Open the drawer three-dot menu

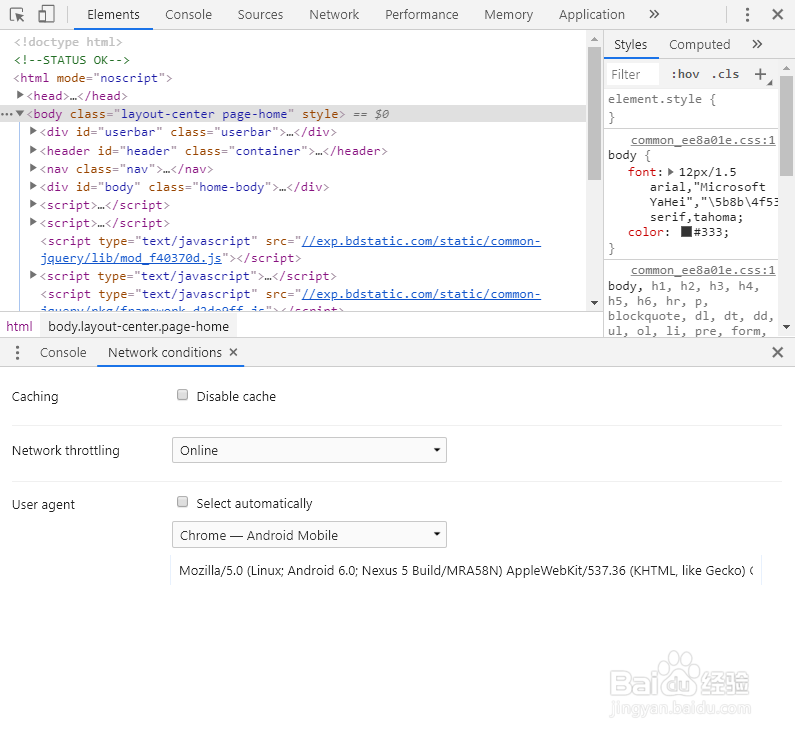17,352
